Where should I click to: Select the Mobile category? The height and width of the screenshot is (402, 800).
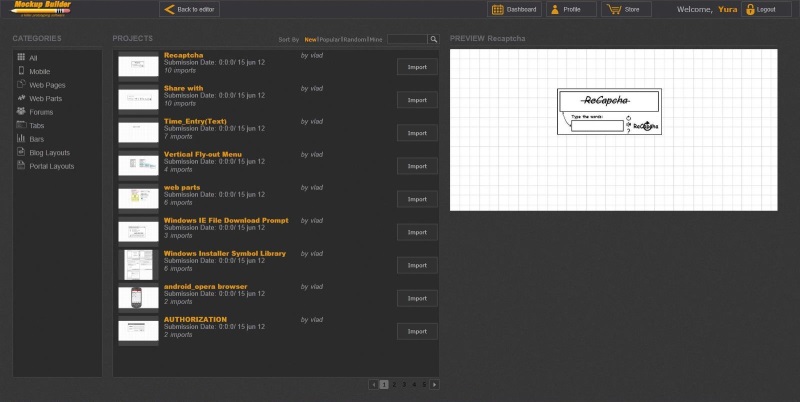[39, 71]
